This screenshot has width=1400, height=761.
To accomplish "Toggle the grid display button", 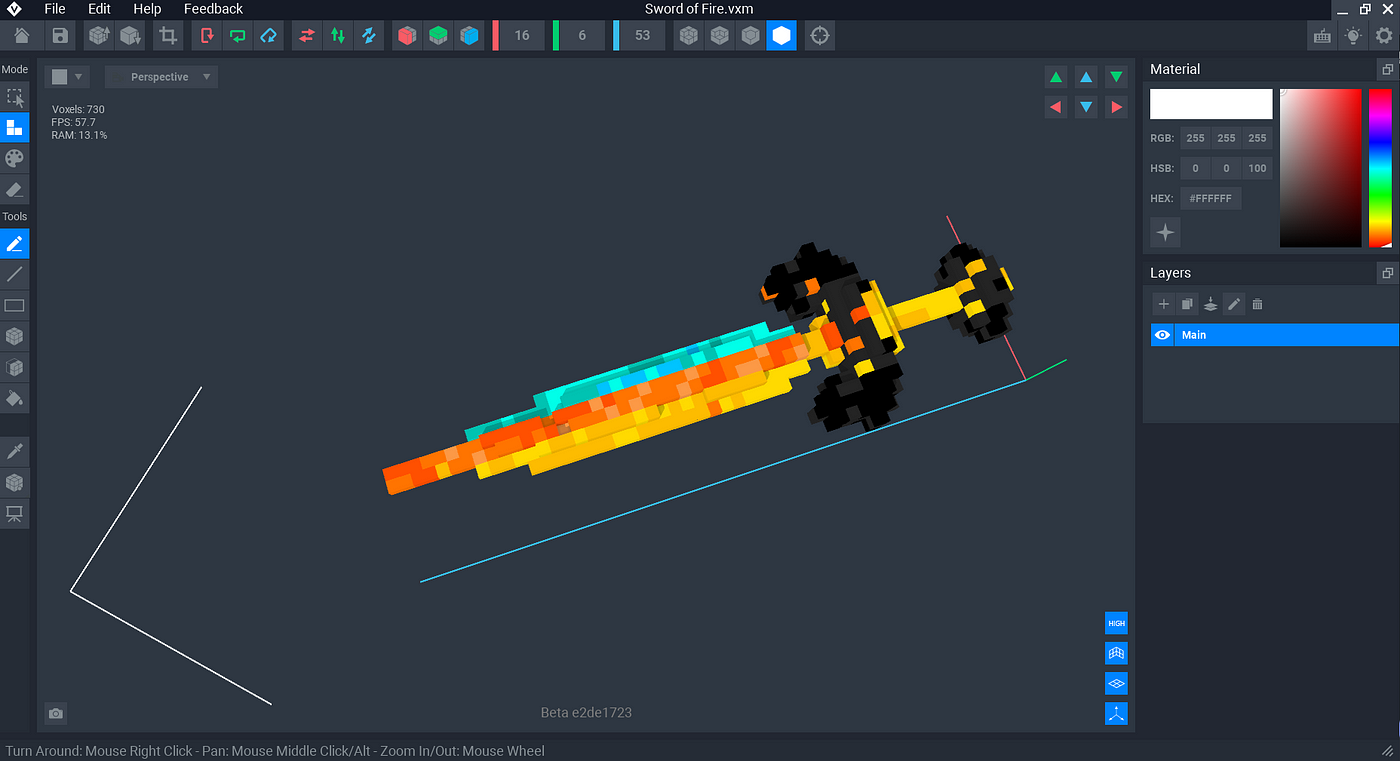I will pos(1116,653).
